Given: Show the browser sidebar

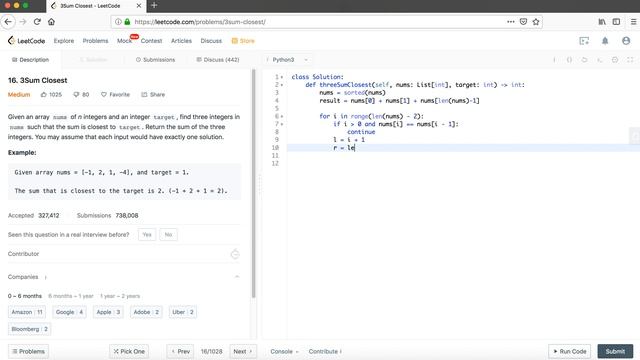Looking at the screenshot, I should coord(616,22).
